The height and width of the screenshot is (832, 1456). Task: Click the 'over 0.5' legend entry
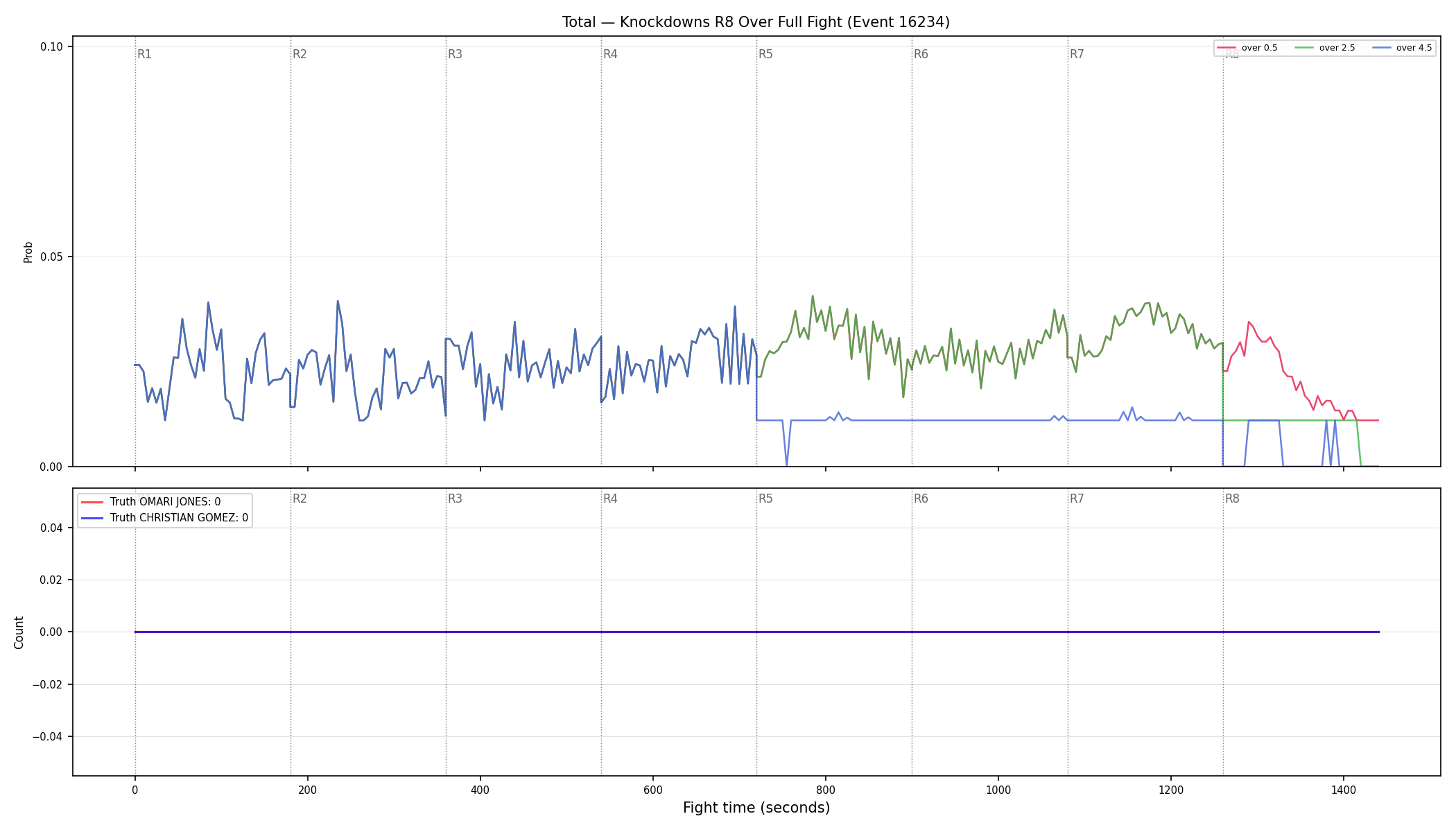pyautogui.click(x=1247, y=48)
